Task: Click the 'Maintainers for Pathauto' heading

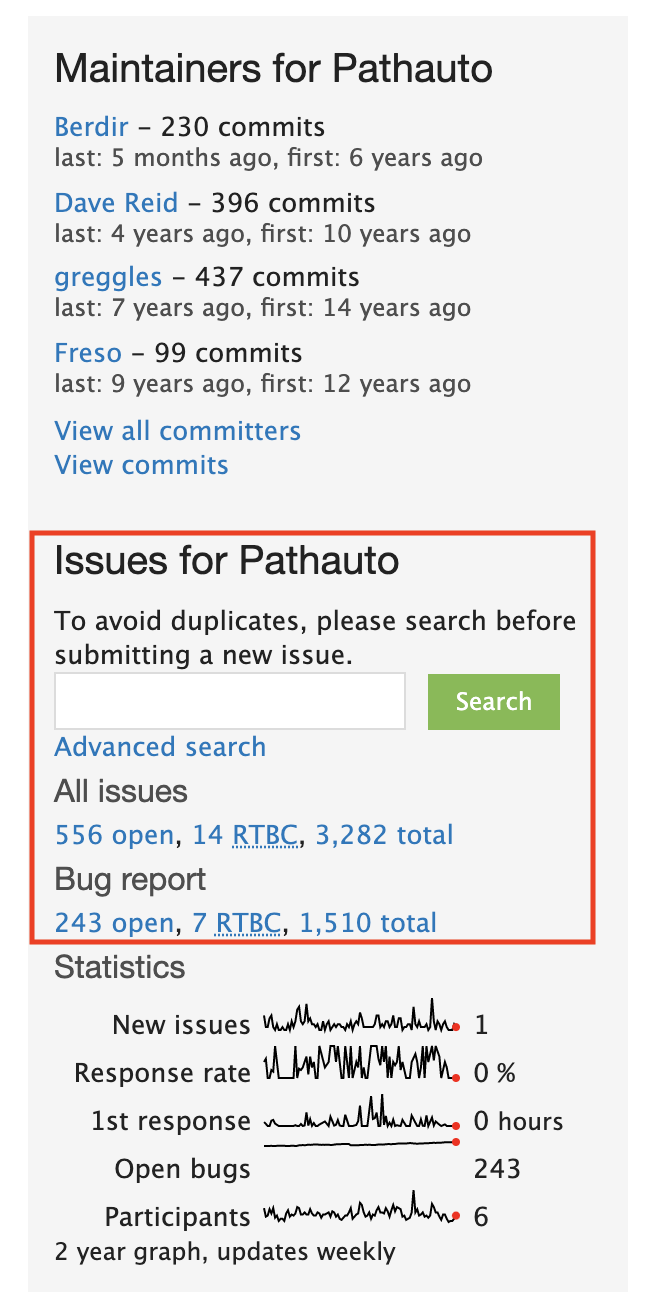Action: (x=273, y=69)
